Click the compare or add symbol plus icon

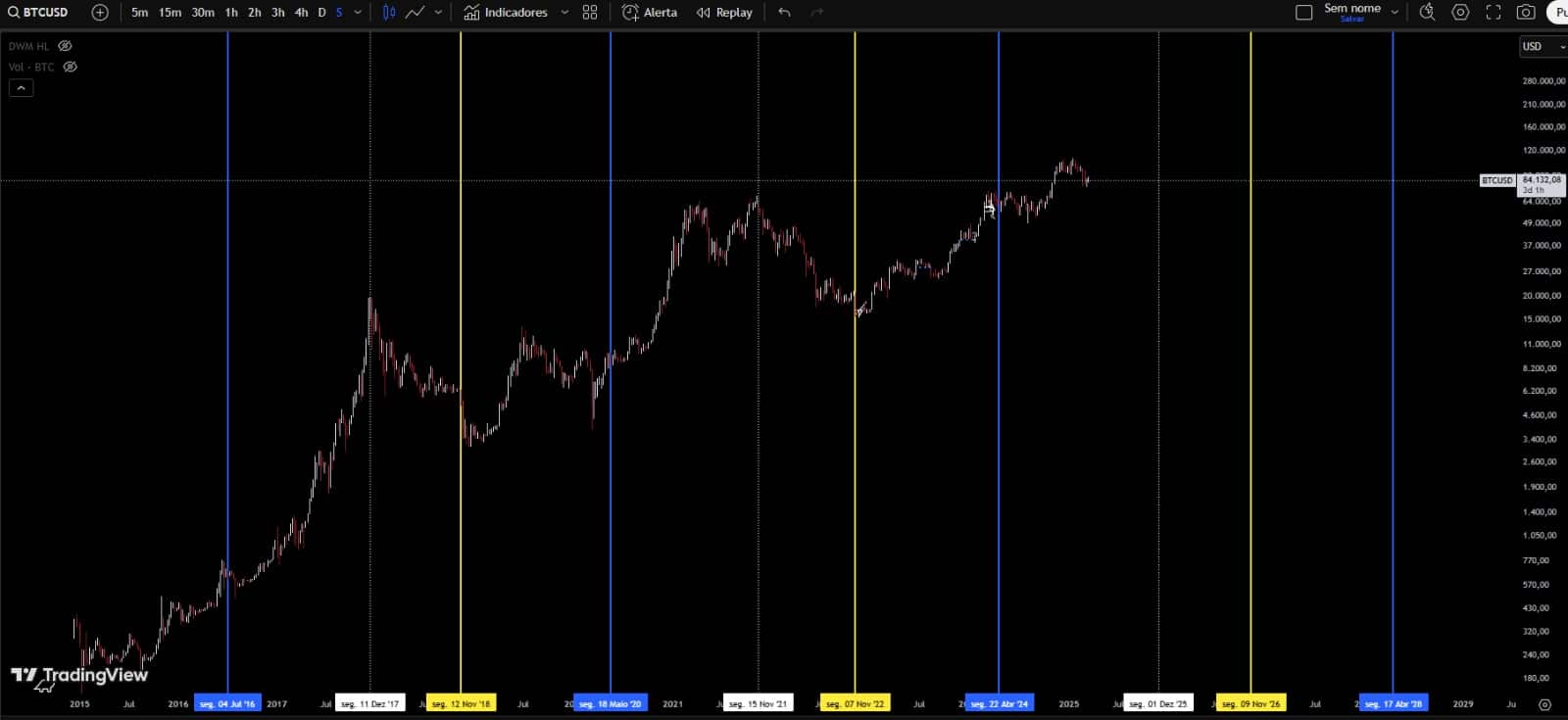coord(100,13)
